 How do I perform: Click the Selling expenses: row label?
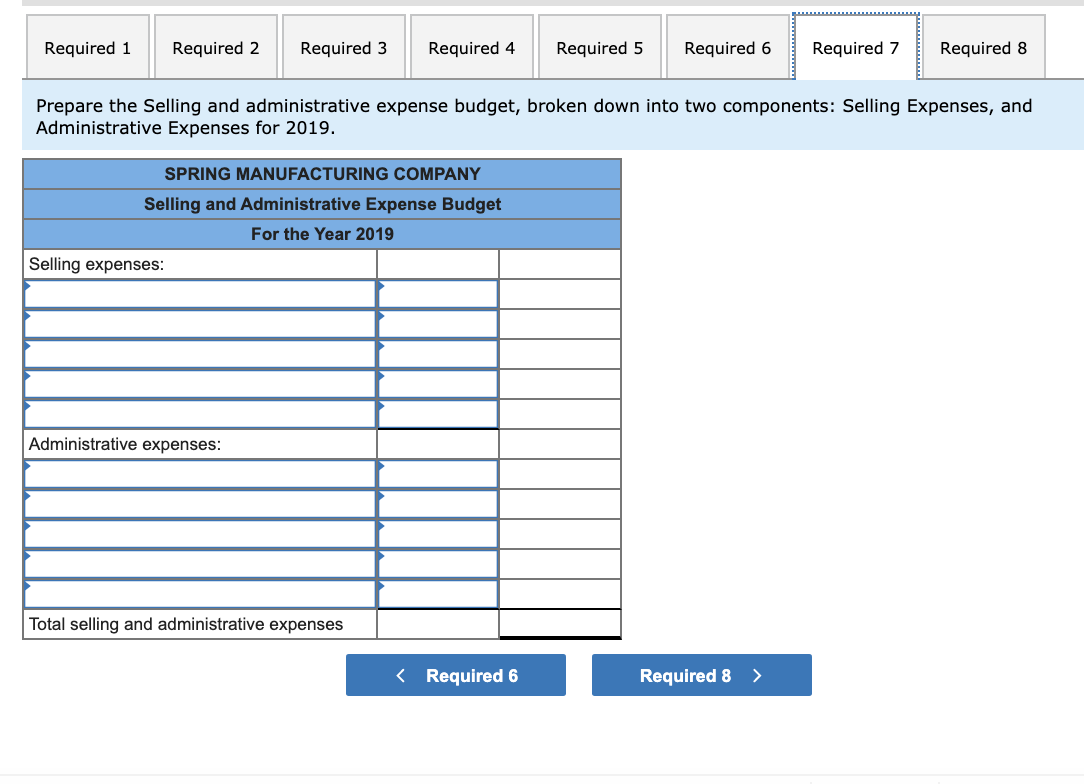[x=96, y=264]
